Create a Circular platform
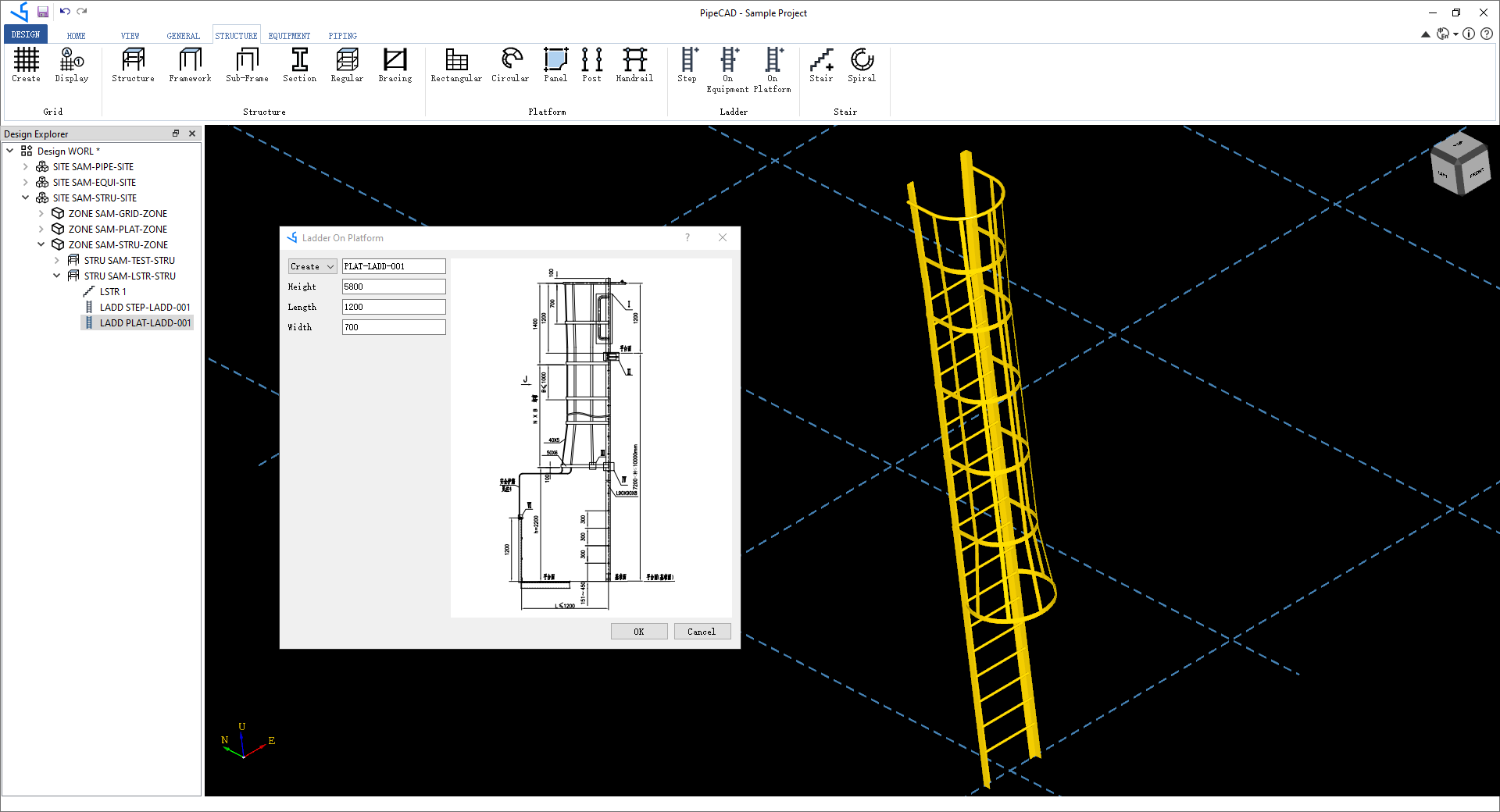Image resolution: width=1500 pixels, height=812 pixels. [x=509, y=66]
